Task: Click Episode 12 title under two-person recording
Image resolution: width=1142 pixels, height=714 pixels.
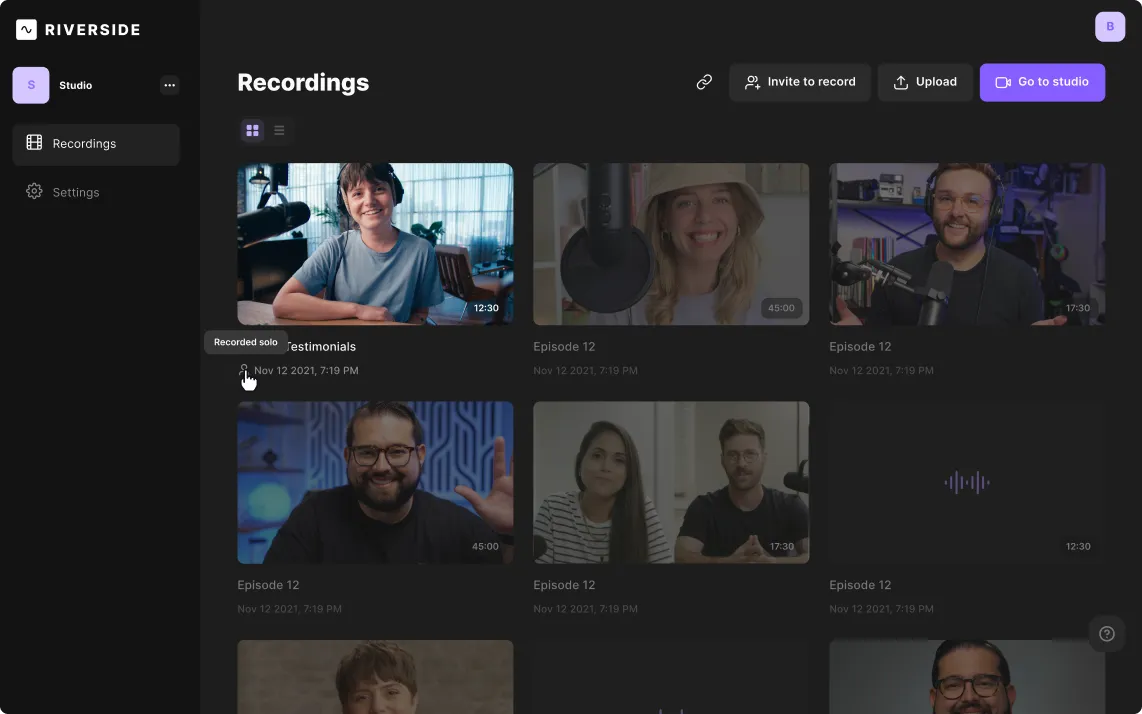Action: (x=564, y=585)
